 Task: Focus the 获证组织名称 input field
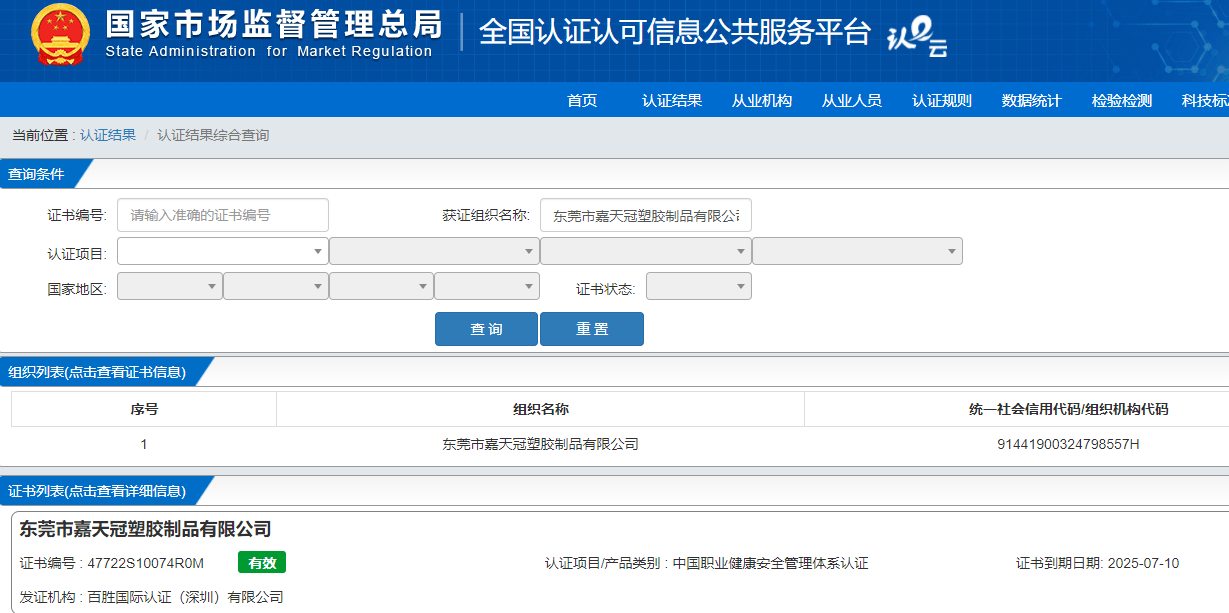646,215
